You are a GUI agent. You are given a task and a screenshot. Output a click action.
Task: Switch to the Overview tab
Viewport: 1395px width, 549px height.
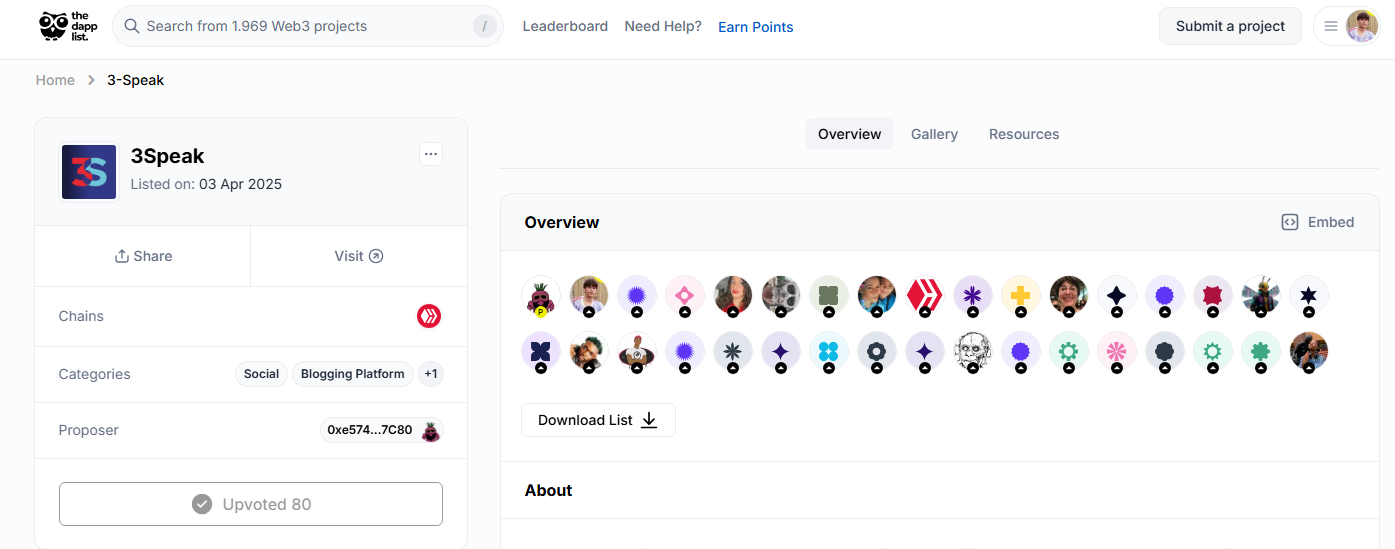click(850, 134)
